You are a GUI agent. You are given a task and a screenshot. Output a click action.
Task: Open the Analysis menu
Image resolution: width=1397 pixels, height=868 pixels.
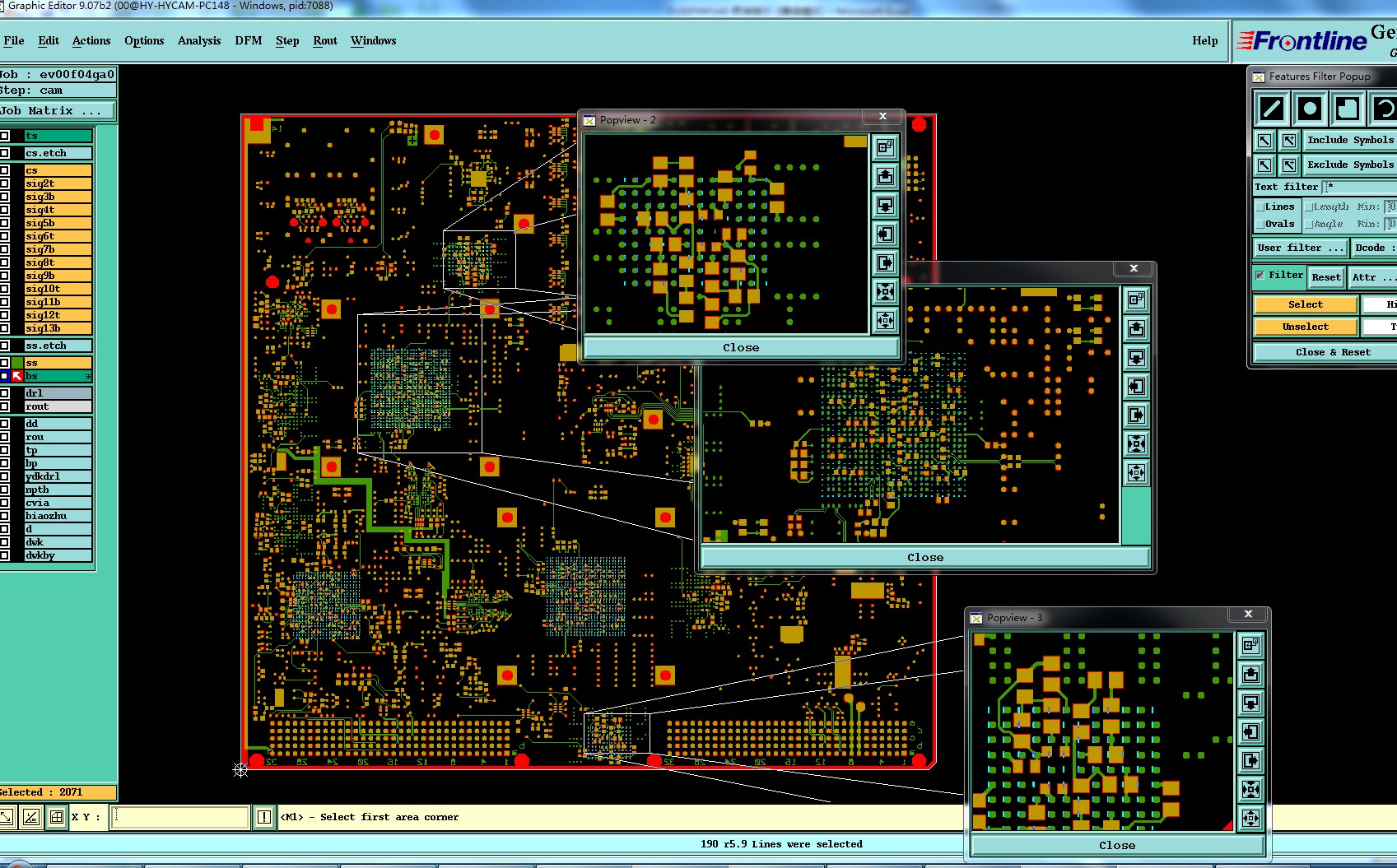point(199,40)
